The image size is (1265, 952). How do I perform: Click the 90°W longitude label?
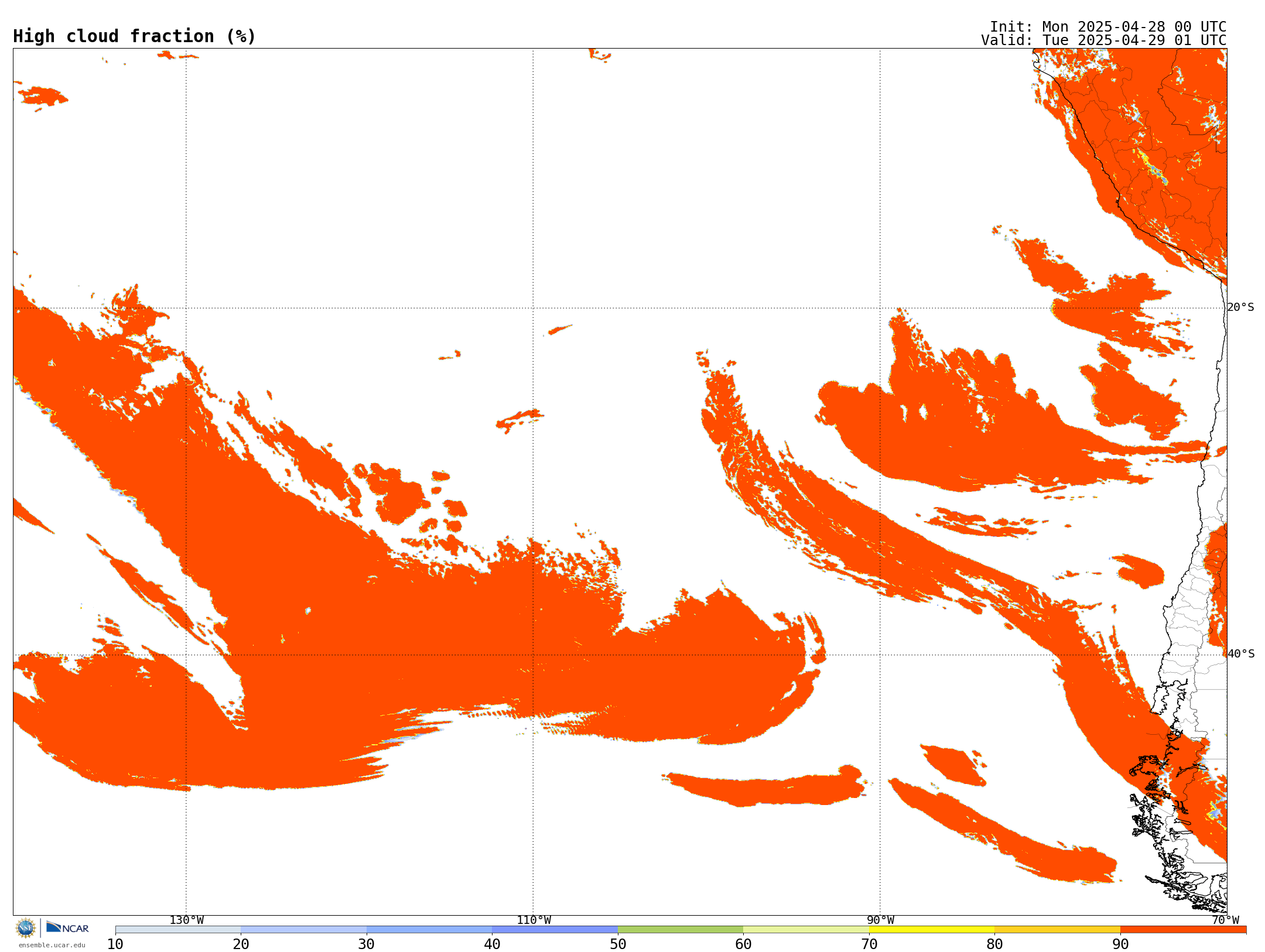tap(880, 920)
